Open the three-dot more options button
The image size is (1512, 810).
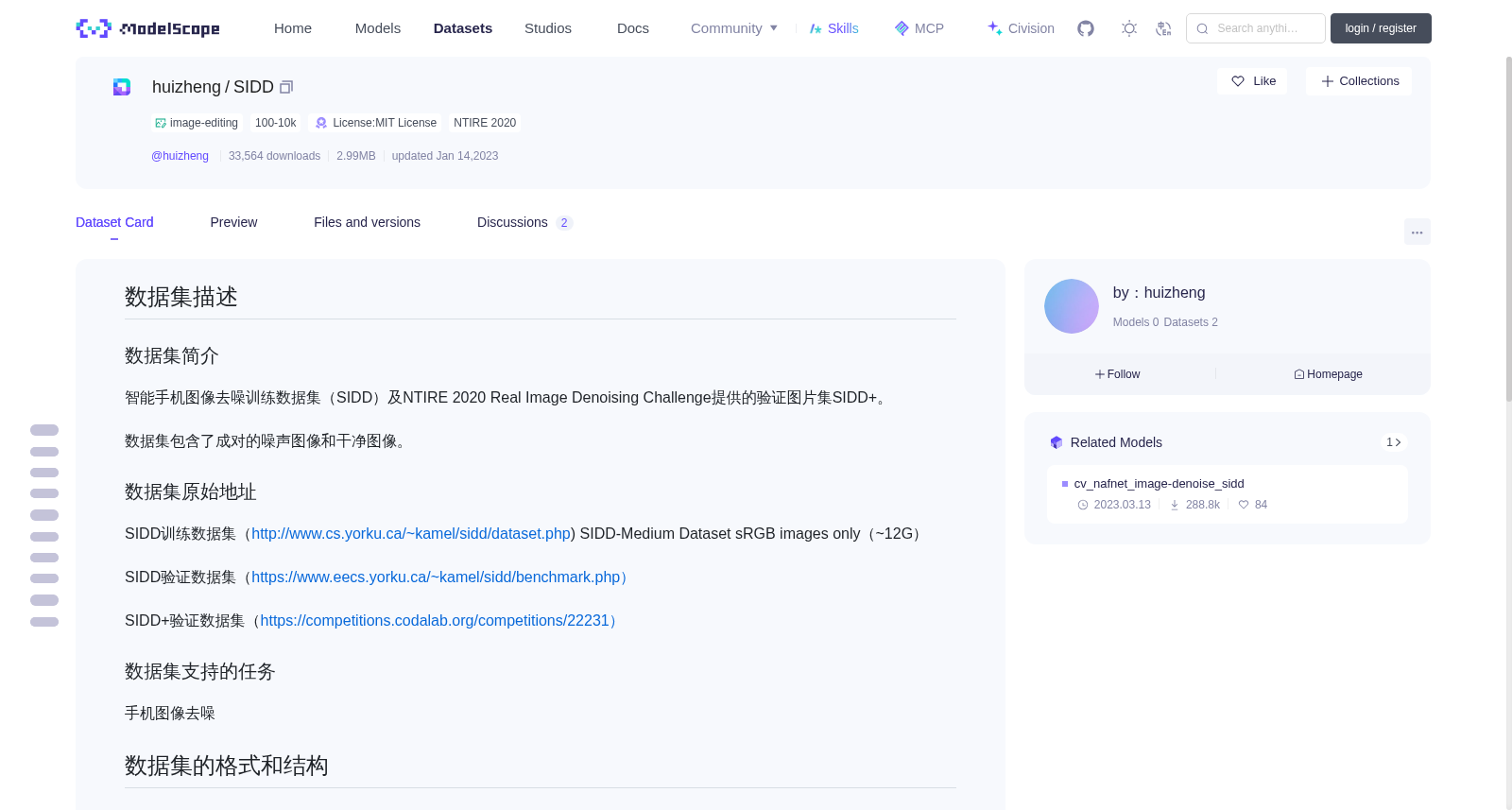pyautogui.click(x=1417, y=232)
